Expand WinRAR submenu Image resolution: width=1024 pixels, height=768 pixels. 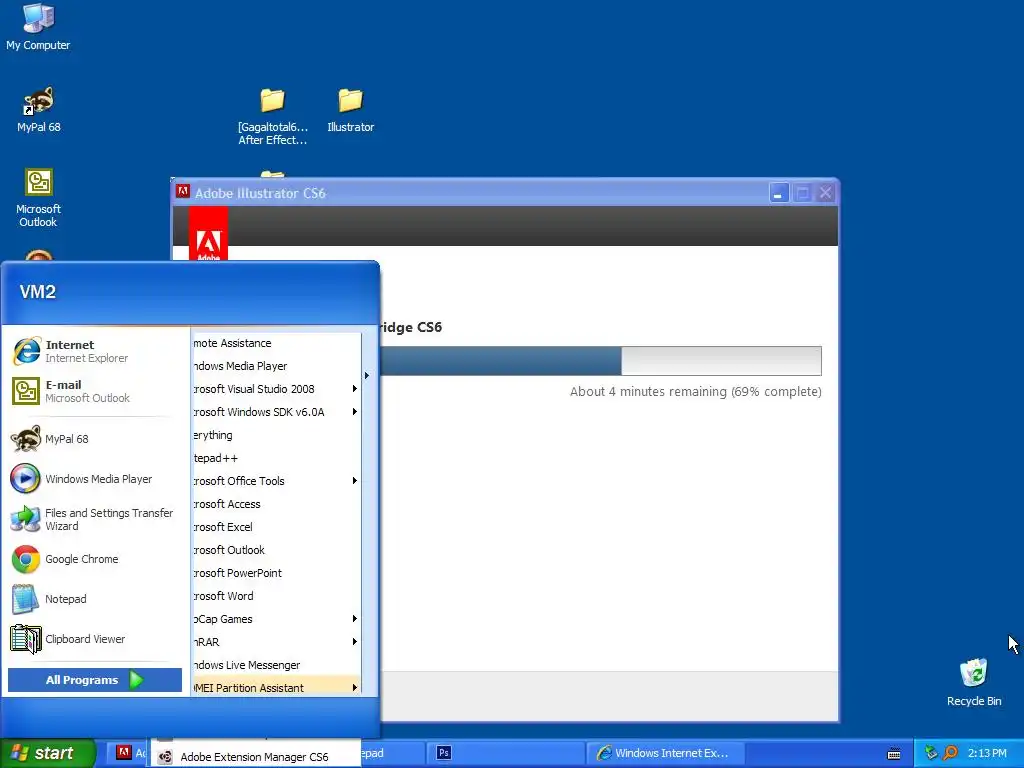276,642
